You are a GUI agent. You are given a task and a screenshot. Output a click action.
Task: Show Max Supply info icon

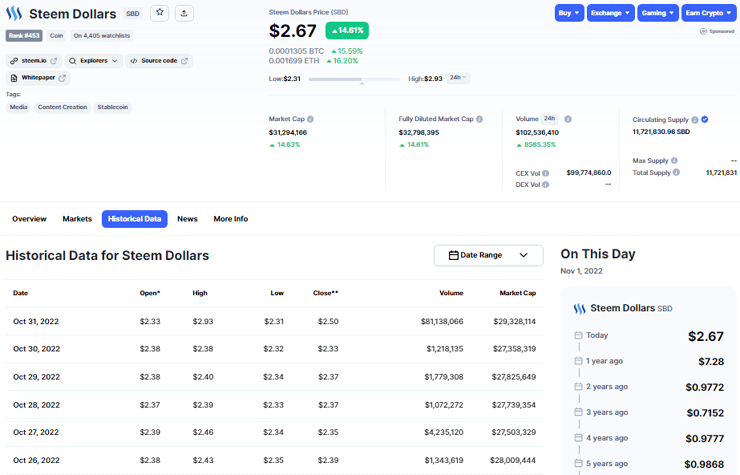(674, 161)
